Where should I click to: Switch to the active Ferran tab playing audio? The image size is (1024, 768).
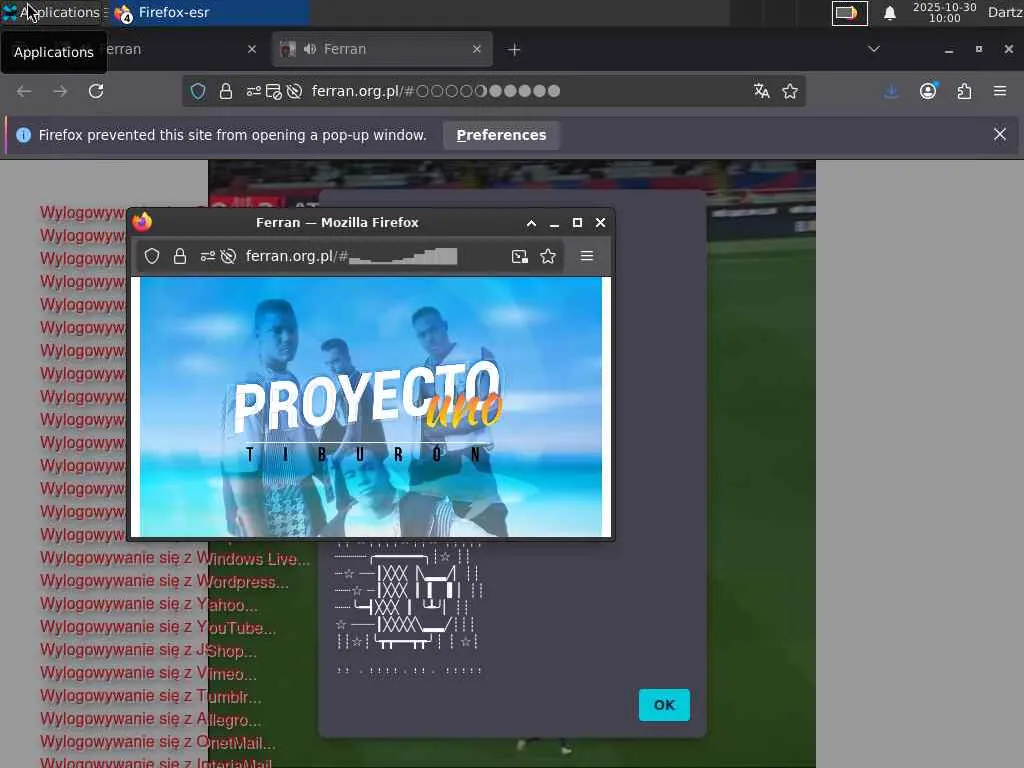point(382,50)
